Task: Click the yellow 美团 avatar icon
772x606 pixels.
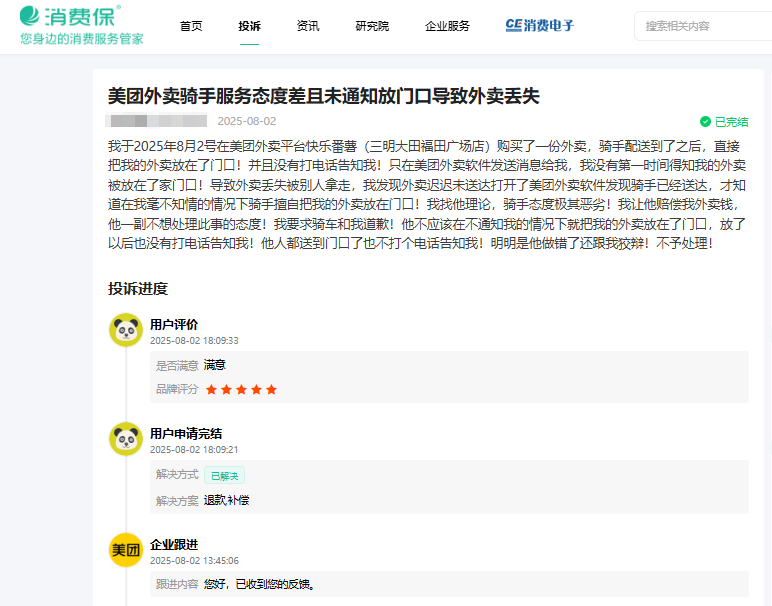Action: click(x=126, y=550)
